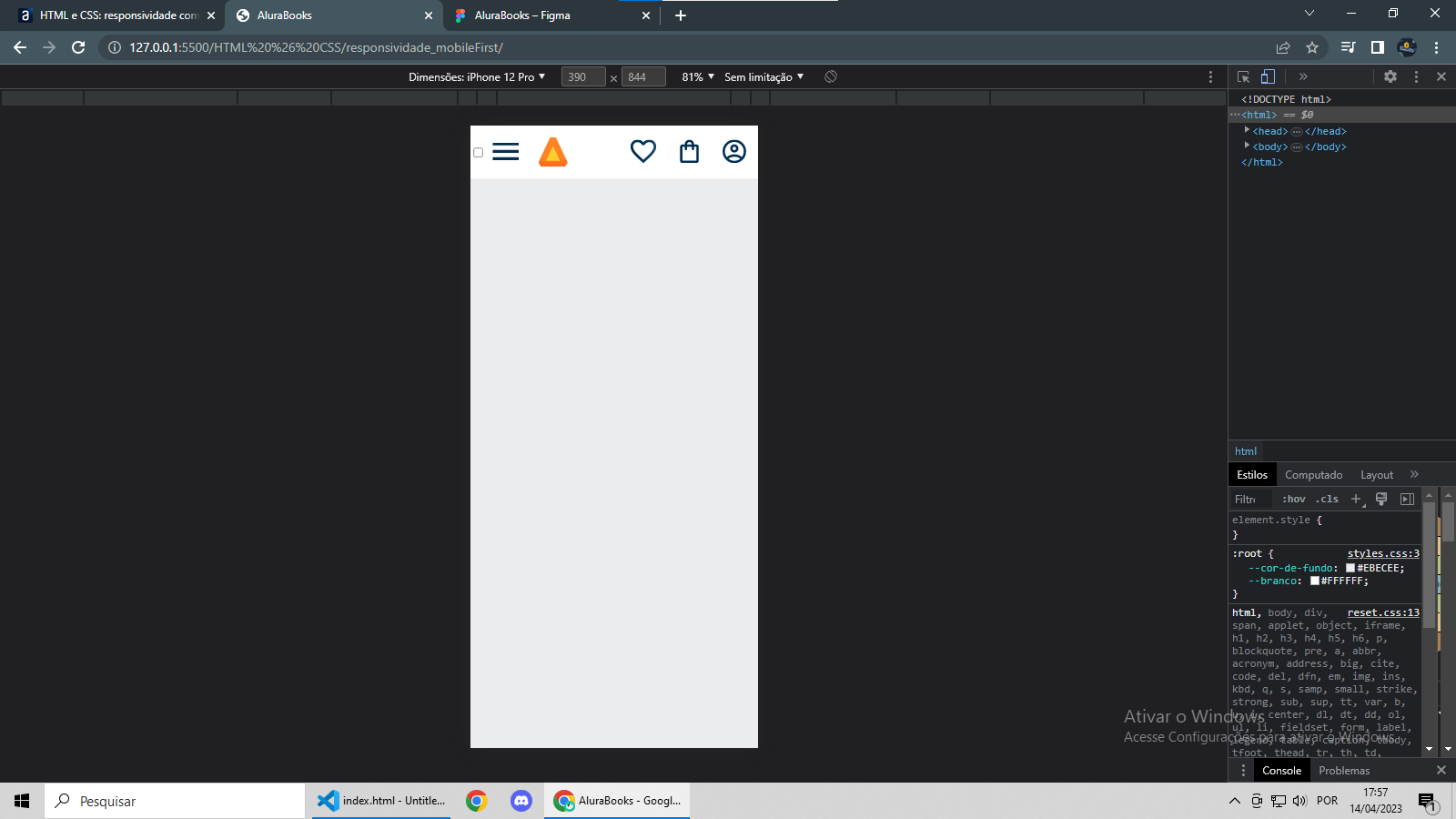Image resolution: width=1456 pixels, height=819 pixels.
Task: Expand the head element node
Action: pyautogui.click(x=1247, y=130)
